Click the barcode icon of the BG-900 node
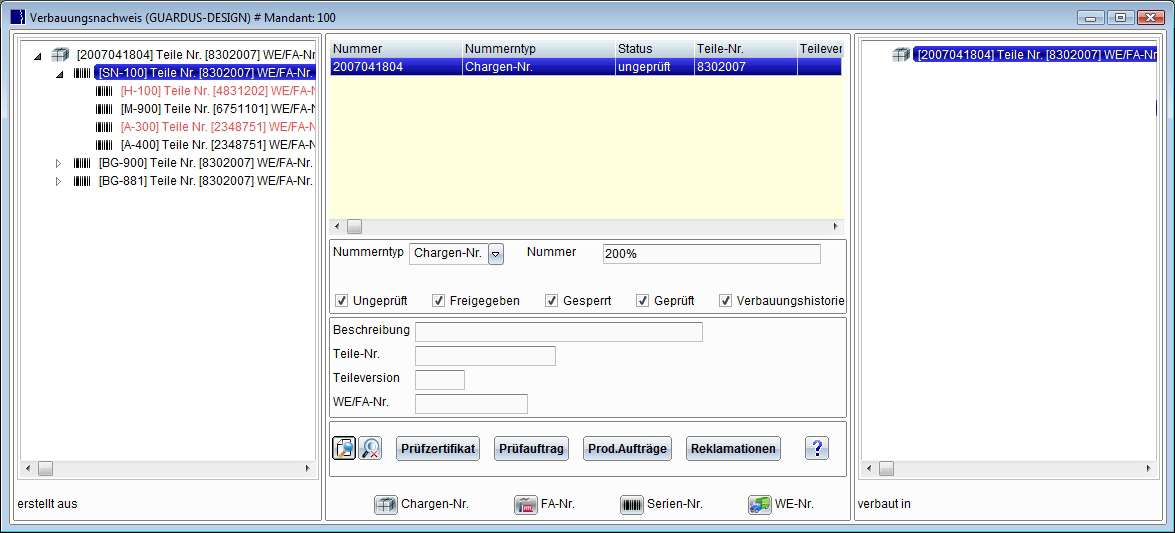This screenshot has height=533, width=1175. [x=82, y=163]
